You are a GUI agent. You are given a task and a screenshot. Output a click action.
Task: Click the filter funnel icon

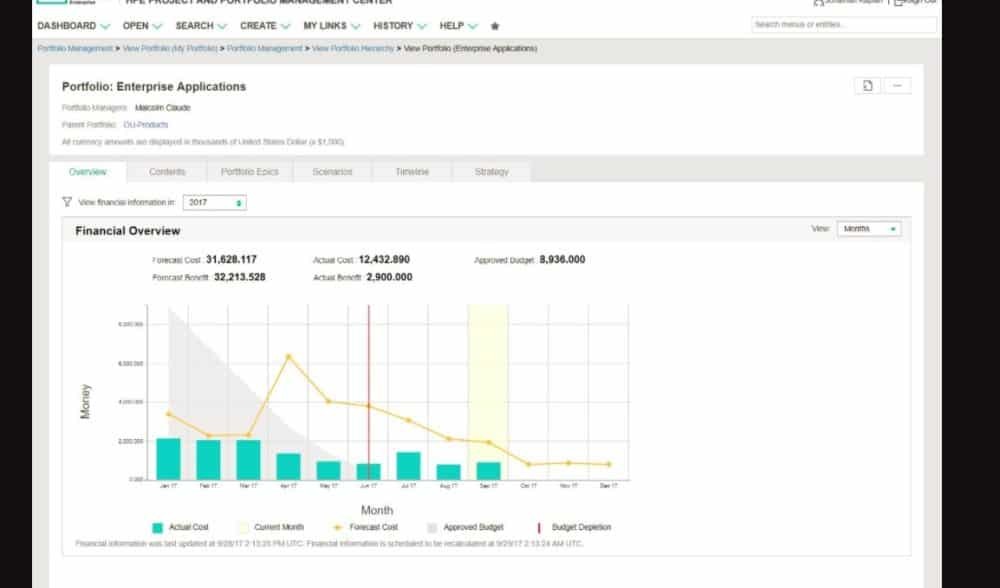click(67, 202)
